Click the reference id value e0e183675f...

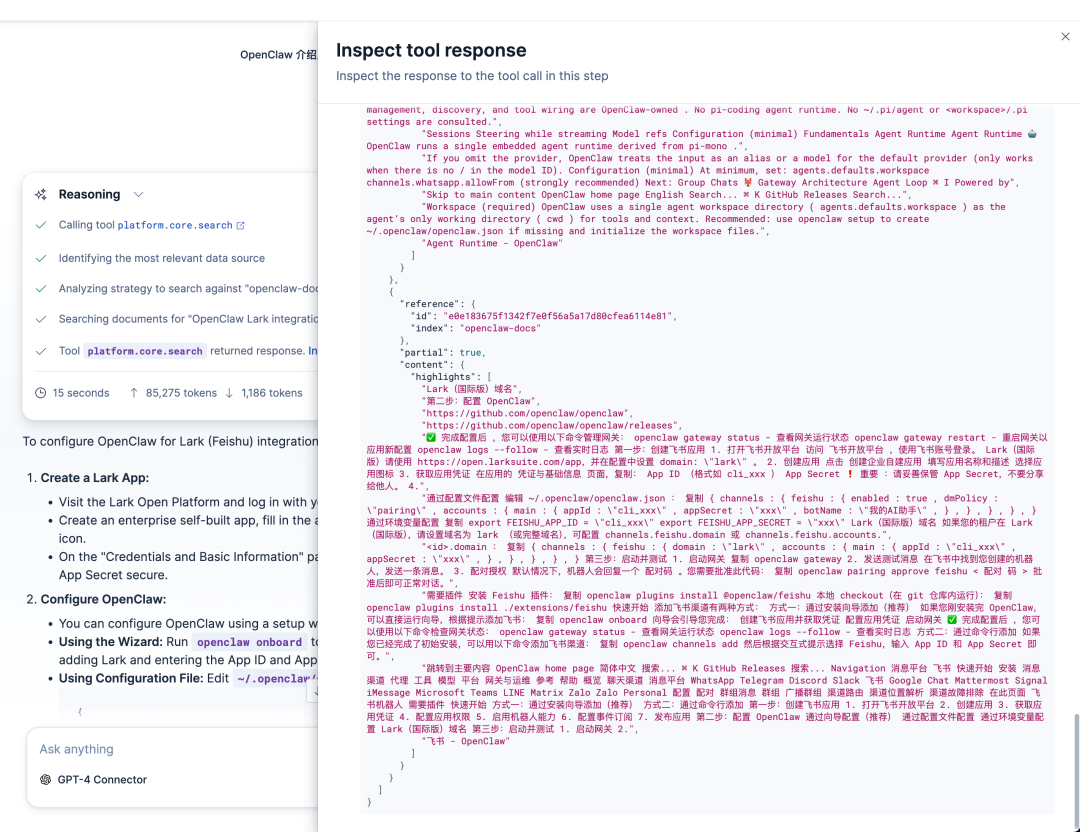(557, 316)
